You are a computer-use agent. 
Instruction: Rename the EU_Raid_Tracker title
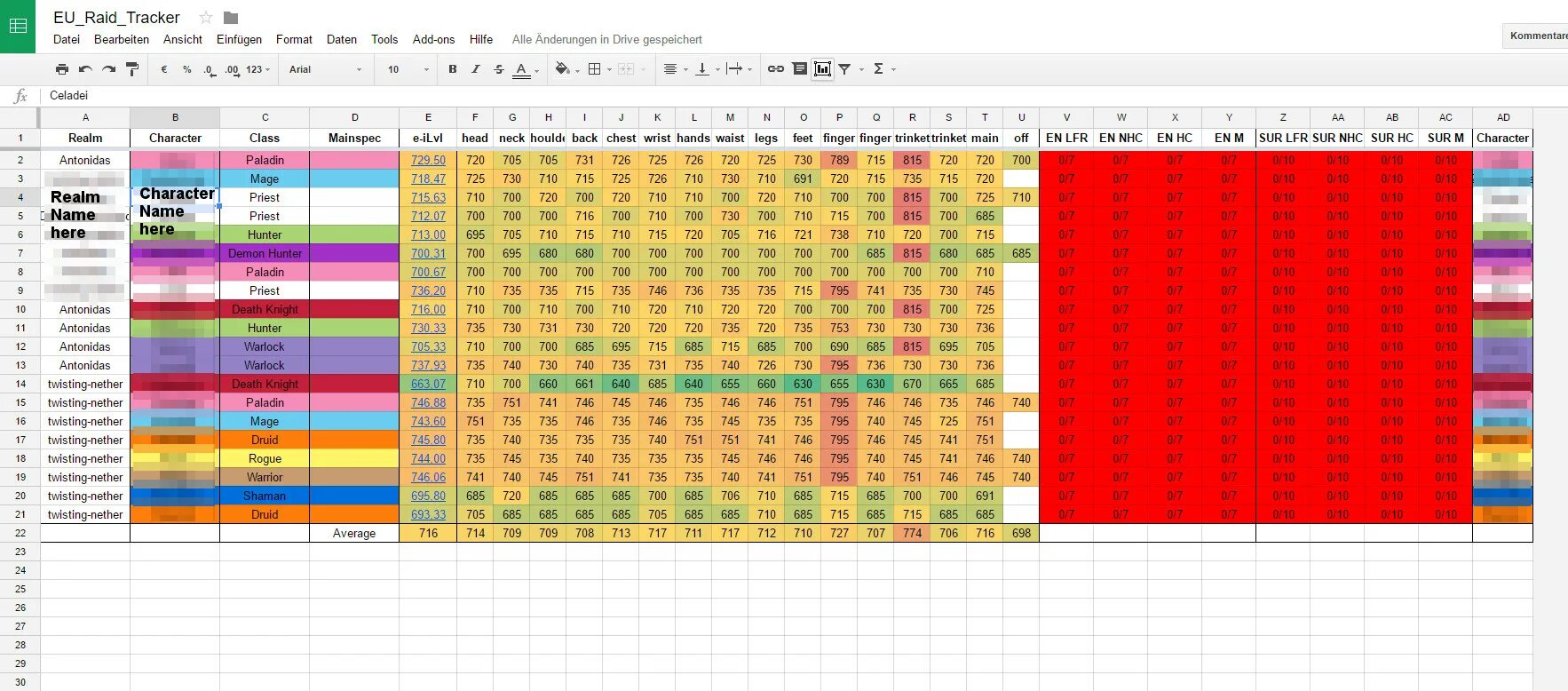[x=116, y=17]
